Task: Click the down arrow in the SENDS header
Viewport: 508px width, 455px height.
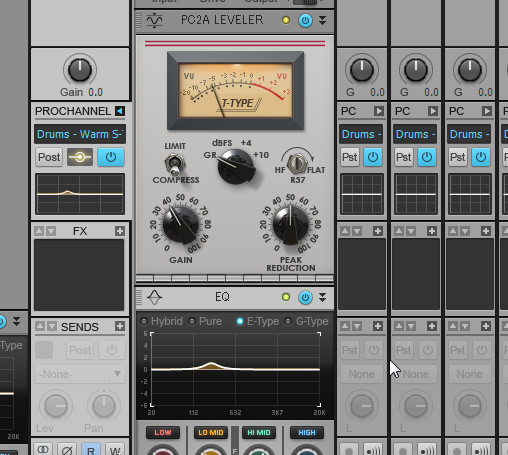Action: [52, 326]
